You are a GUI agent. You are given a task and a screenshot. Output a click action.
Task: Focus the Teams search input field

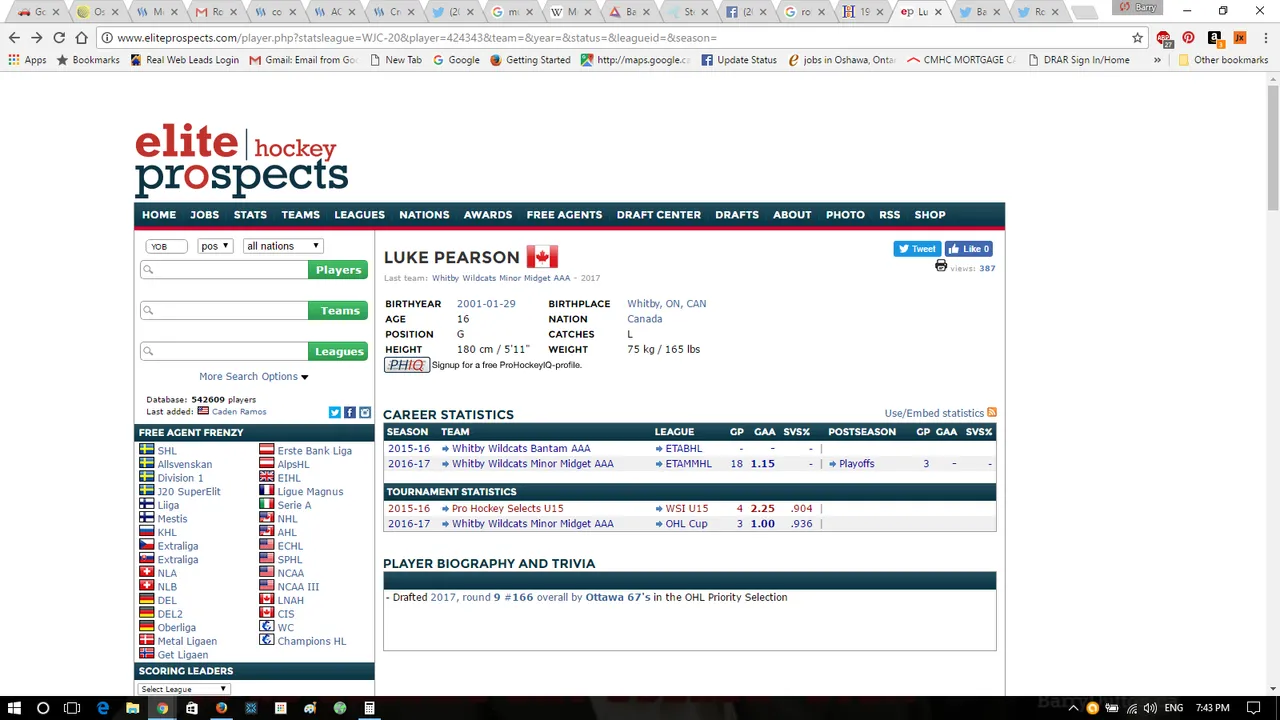(x=224, y=311)
